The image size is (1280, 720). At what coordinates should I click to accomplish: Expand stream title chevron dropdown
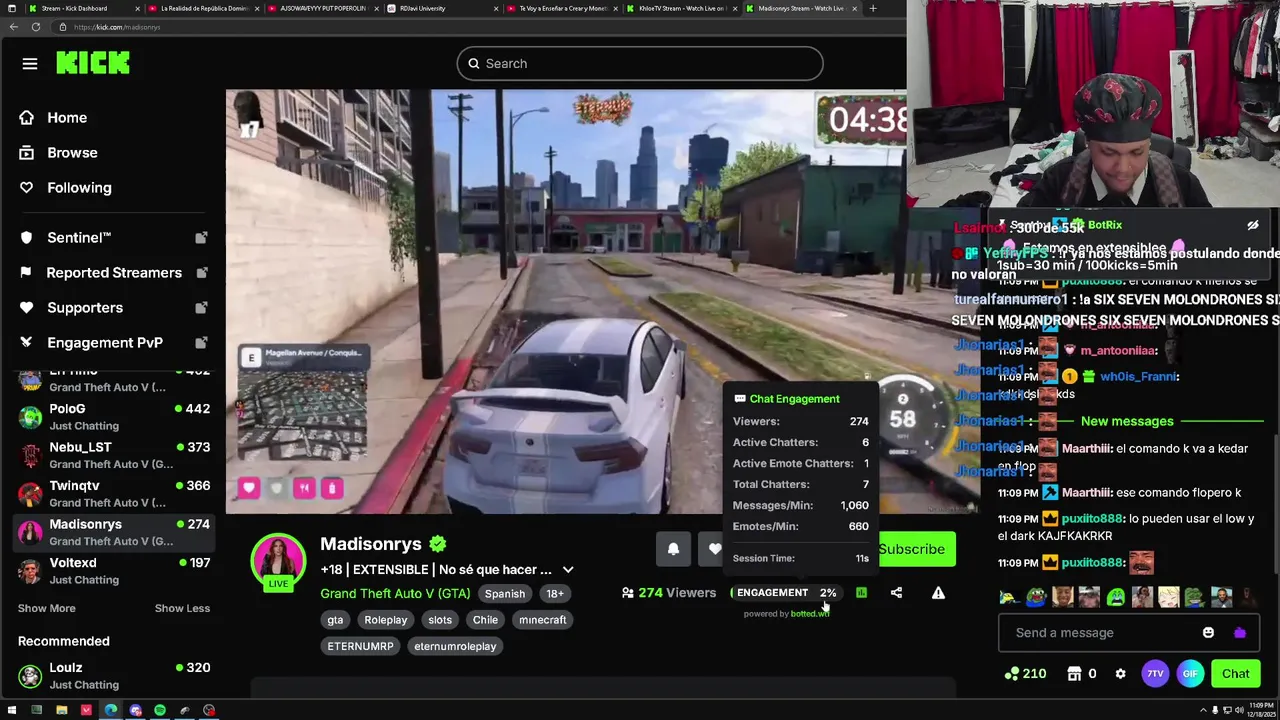tap(568, 570)
